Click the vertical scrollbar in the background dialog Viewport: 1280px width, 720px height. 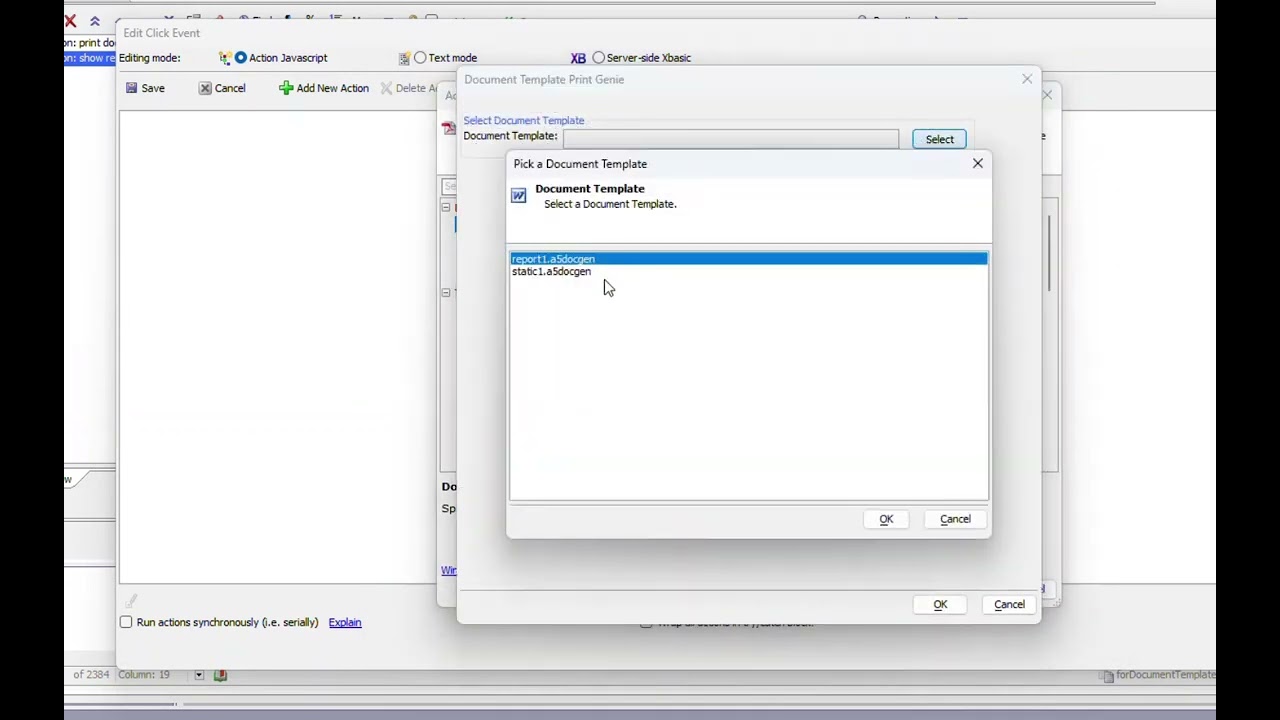1050,255
